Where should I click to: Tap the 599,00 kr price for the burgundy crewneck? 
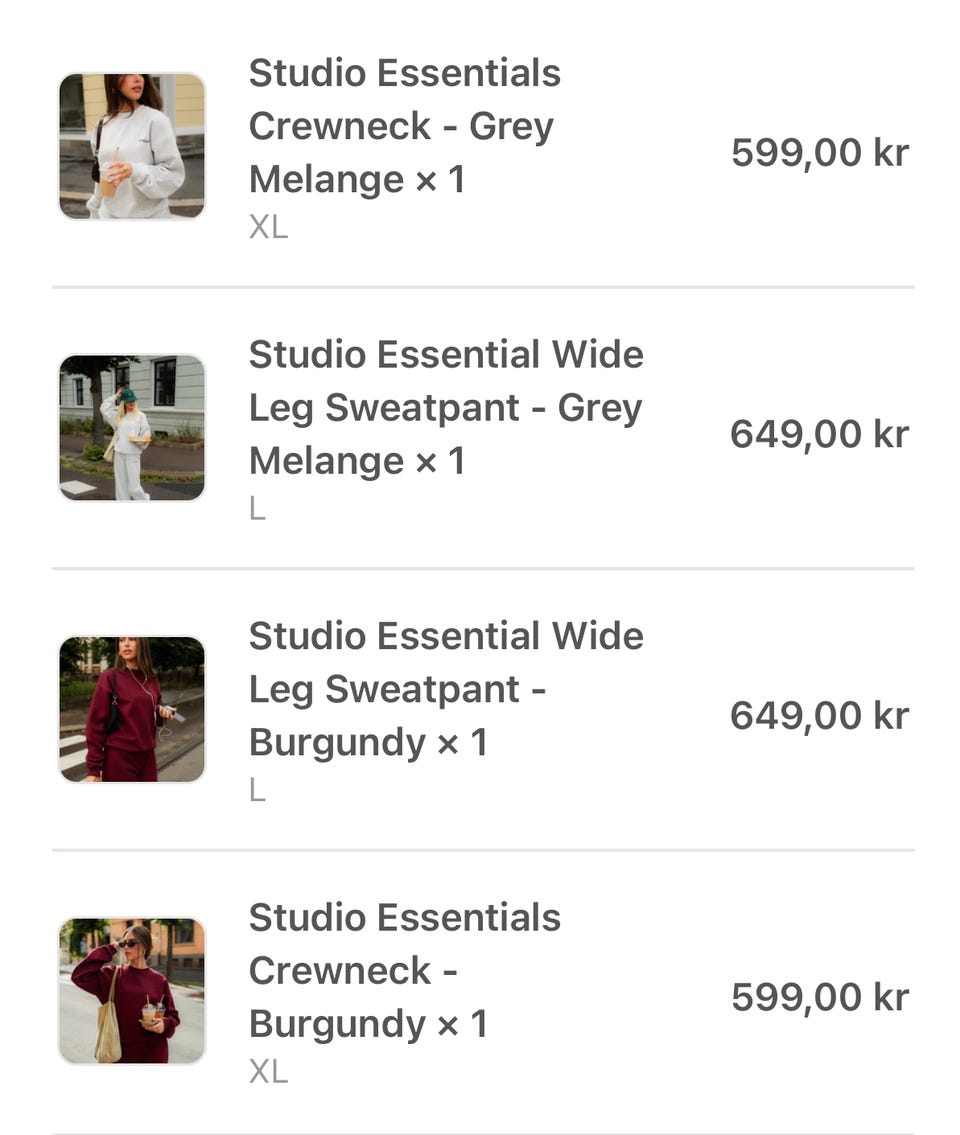tap(819, 997)
